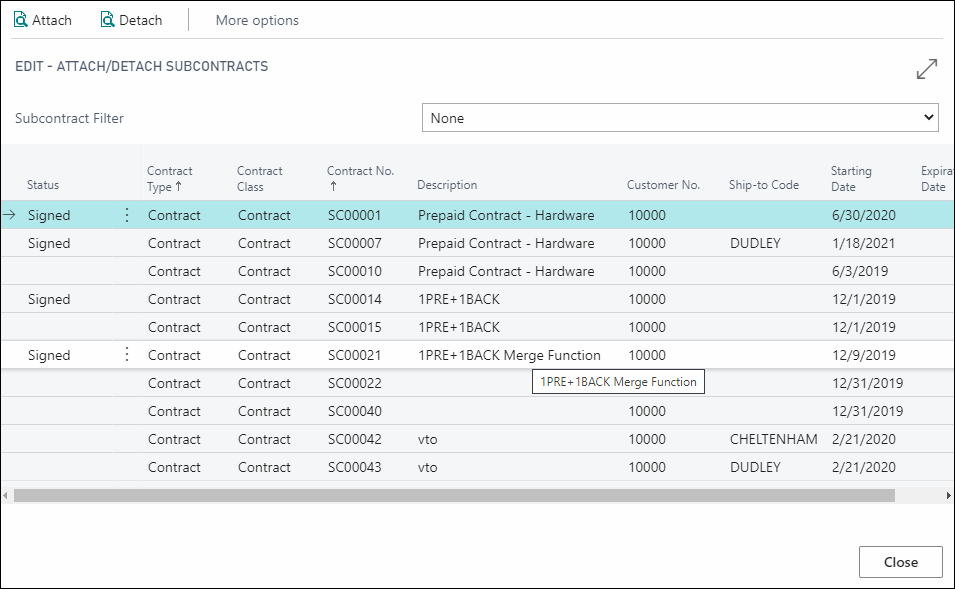This screenshot has height=589, width=955.
Task: Click starting date 1/18/2021
Action: (x=864, y=243)
